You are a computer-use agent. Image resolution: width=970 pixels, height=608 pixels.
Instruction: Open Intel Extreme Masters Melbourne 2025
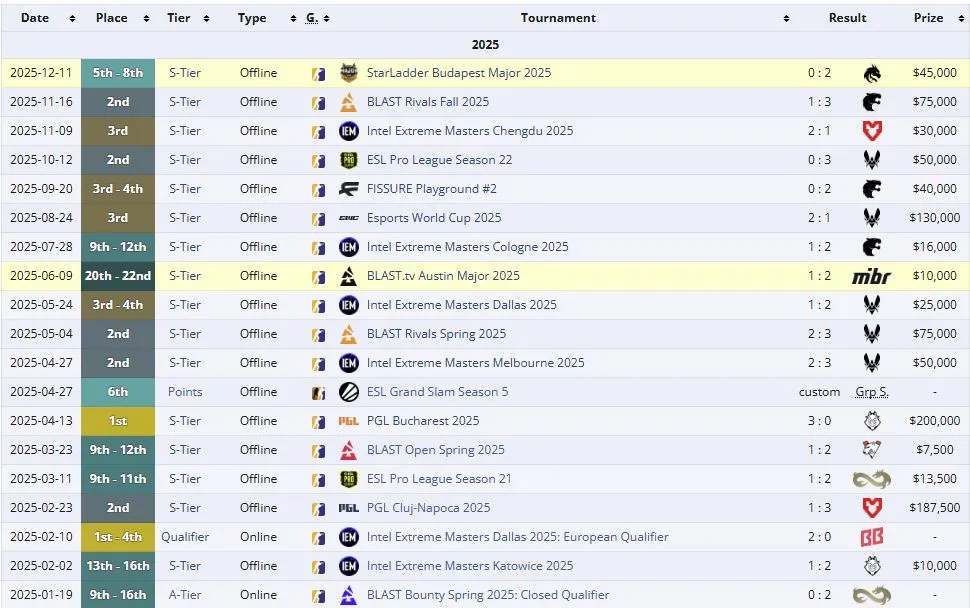tap(475, 363)
